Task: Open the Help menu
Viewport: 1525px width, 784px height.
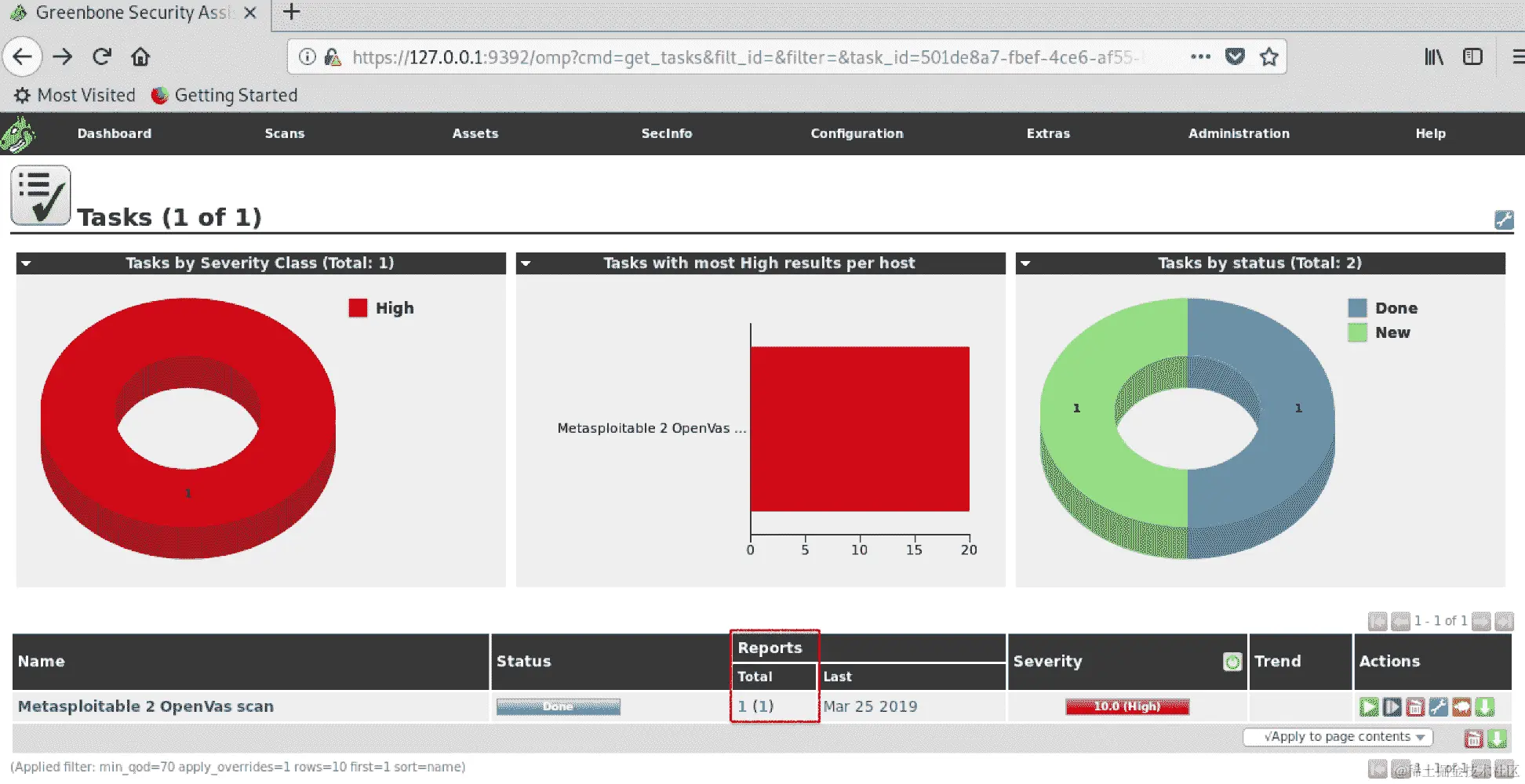Action: tap(1430, 134)
